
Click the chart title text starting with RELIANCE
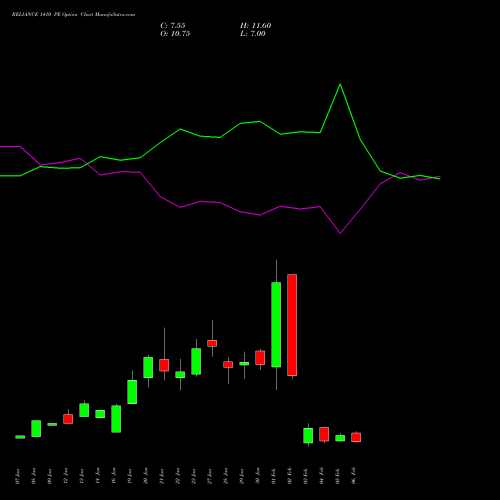pyautogui.click(x=73, y=15)
